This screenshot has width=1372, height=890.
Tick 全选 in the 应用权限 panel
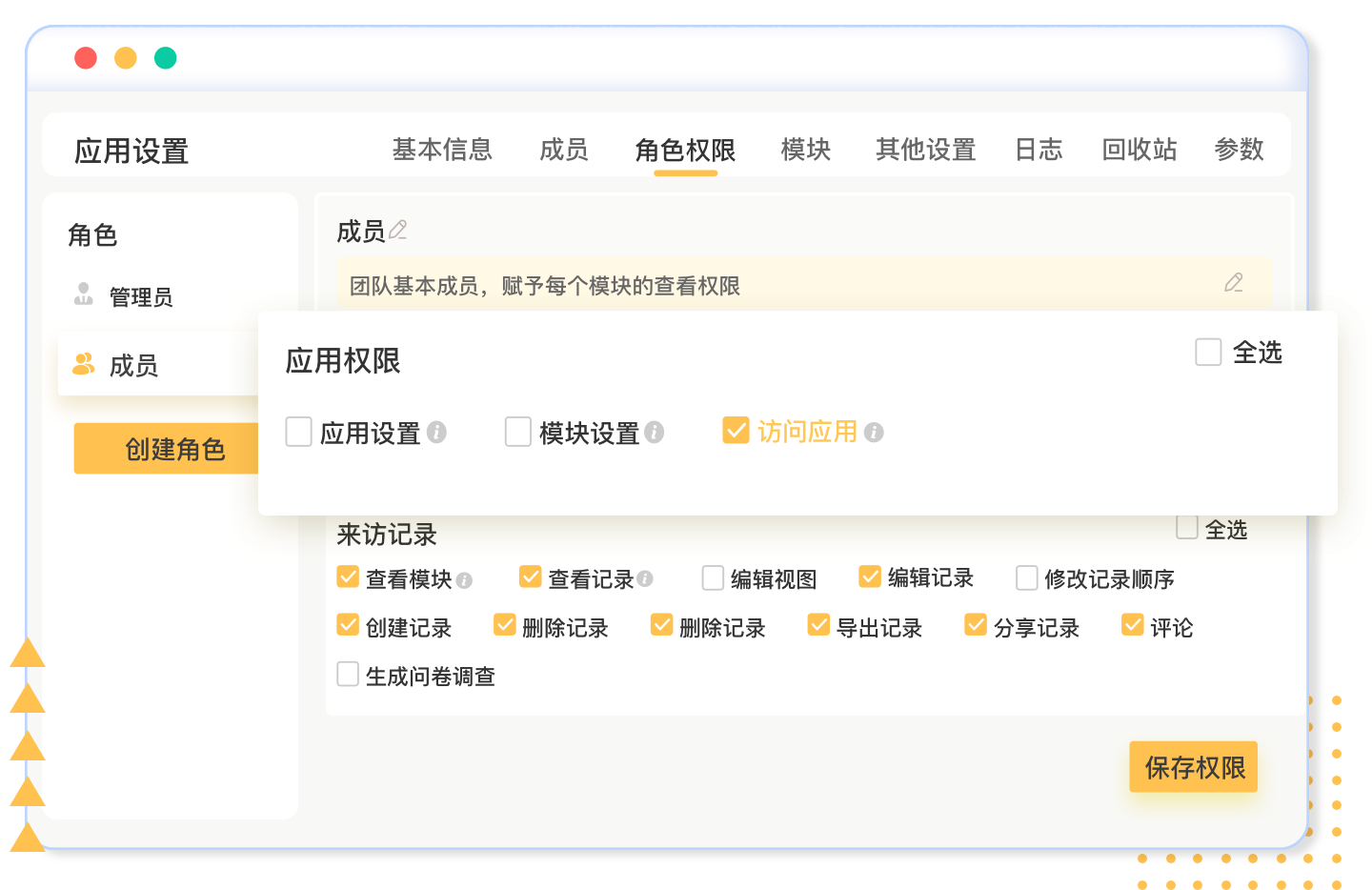pyautogui.click(x=1208, y=352)
